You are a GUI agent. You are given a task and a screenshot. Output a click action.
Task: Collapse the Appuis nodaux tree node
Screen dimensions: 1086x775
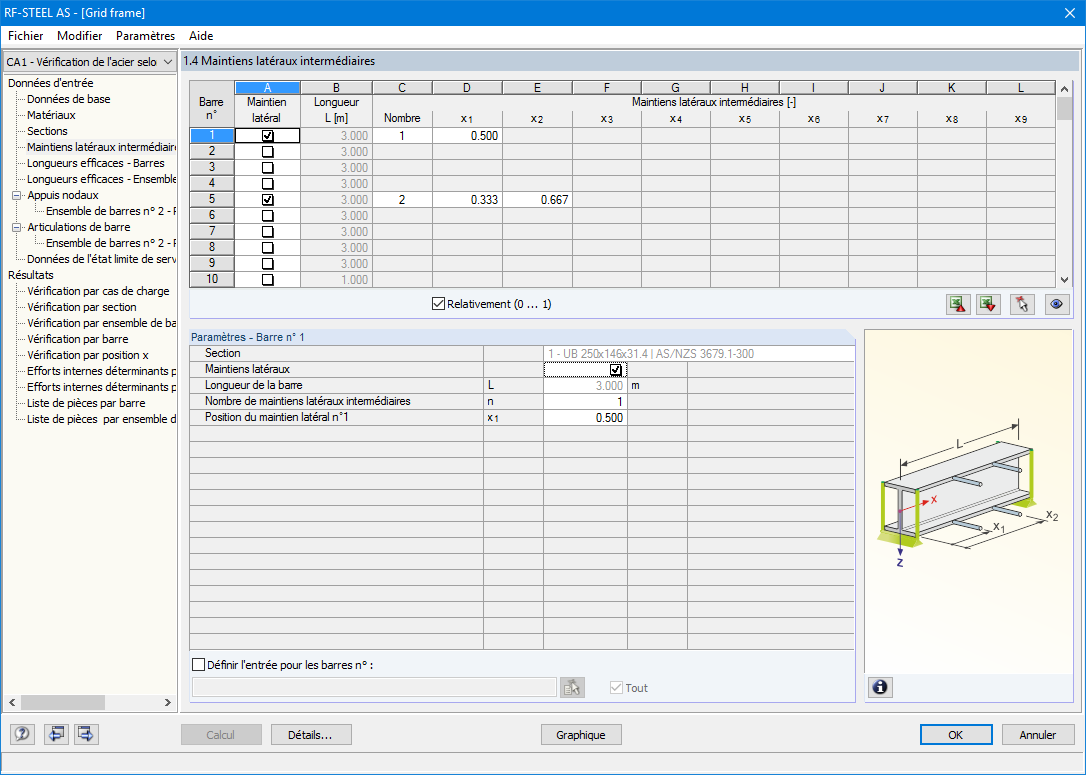tap(17, 195)
